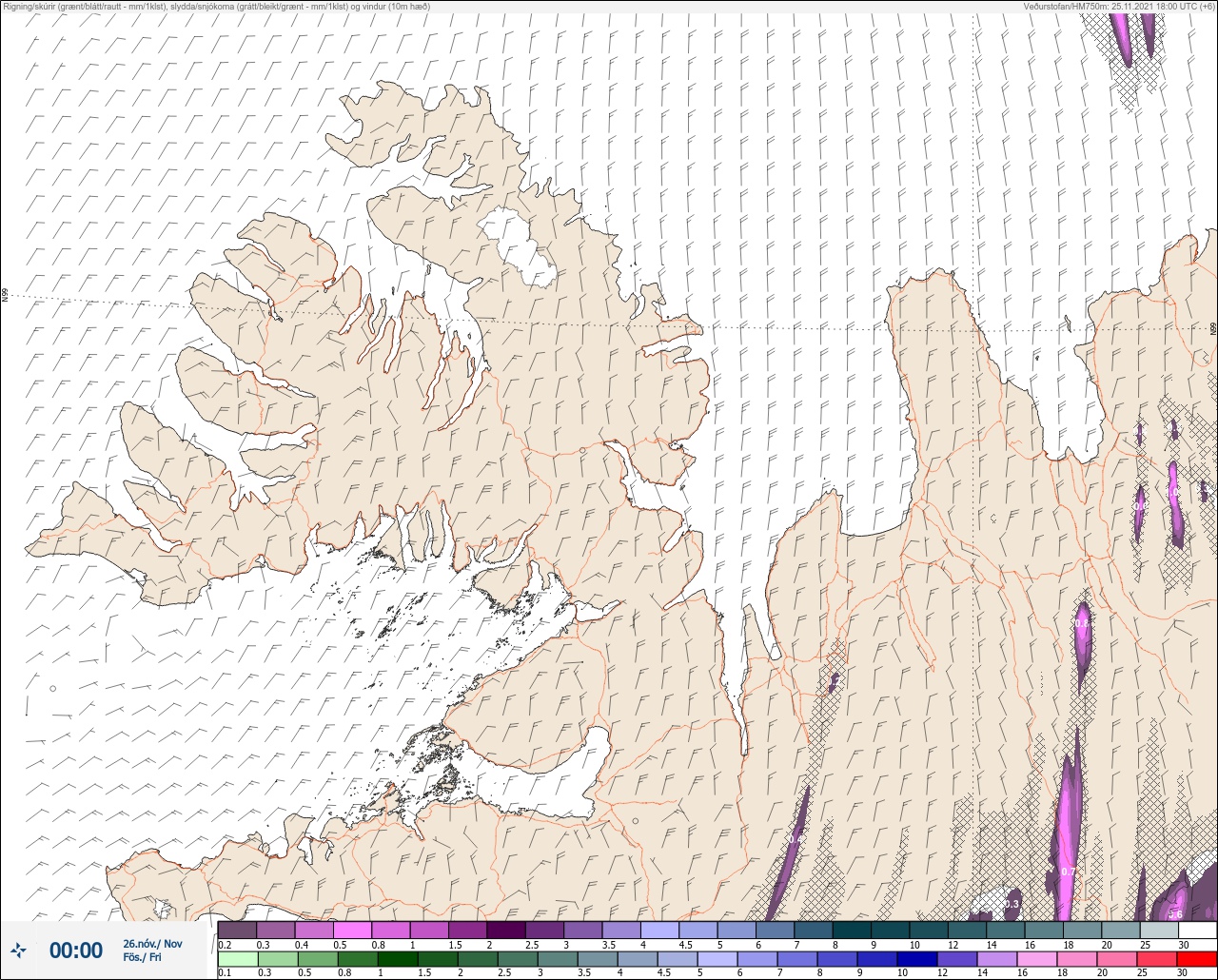
Task: Click the N99 latitude label on right edge
Action: 1213,329
